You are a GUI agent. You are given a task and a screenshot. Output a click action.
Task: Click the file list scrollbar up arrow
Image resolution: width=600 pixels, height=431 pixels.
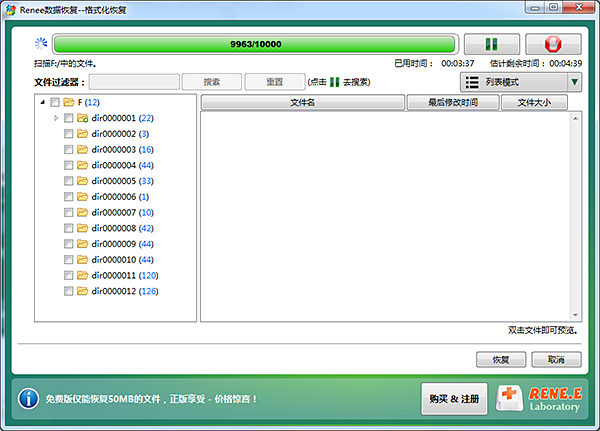pyautogui.click(x=576, y=119)
